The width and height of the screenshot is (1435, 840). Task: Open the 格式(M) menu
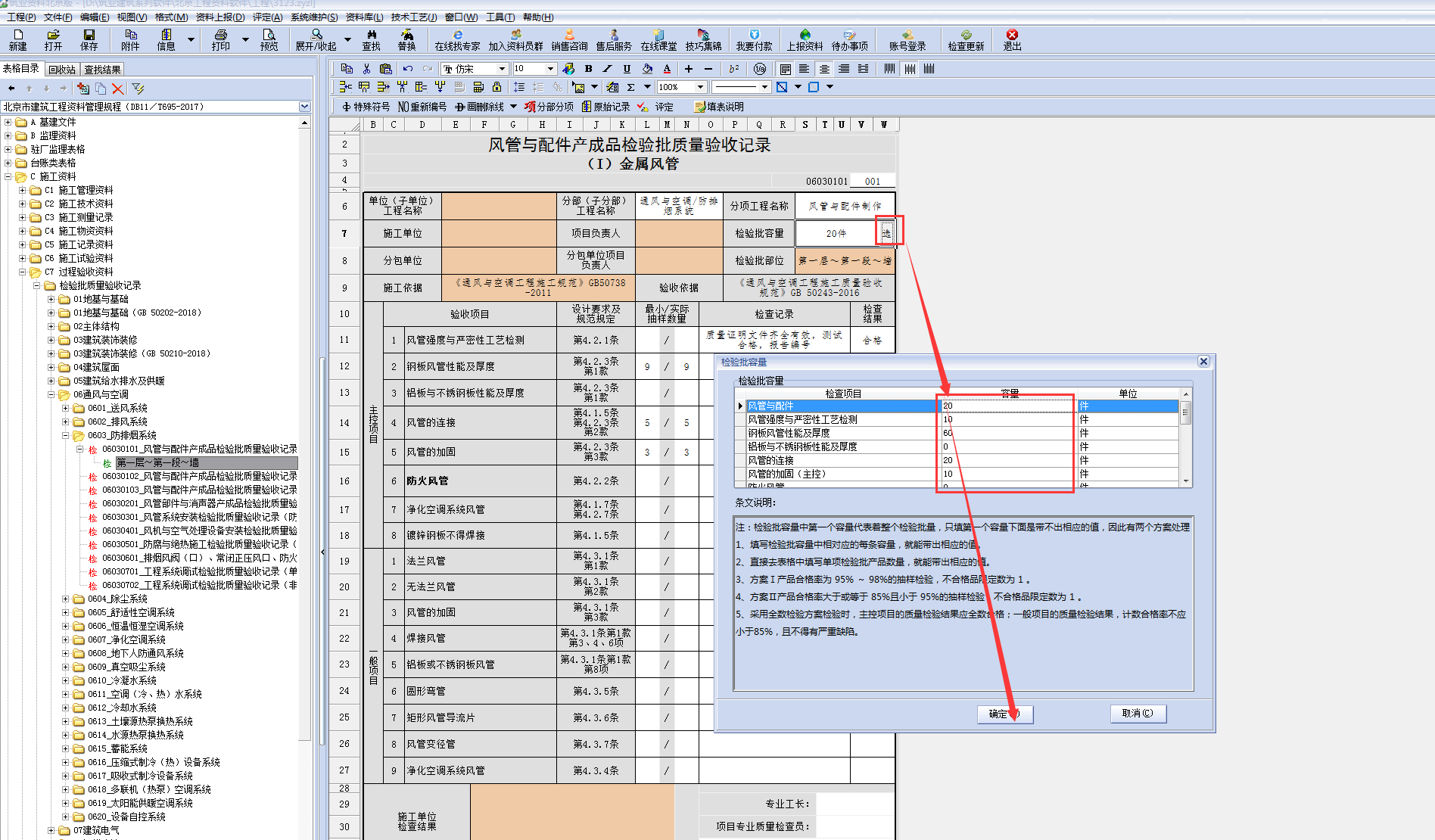[171, 17]
